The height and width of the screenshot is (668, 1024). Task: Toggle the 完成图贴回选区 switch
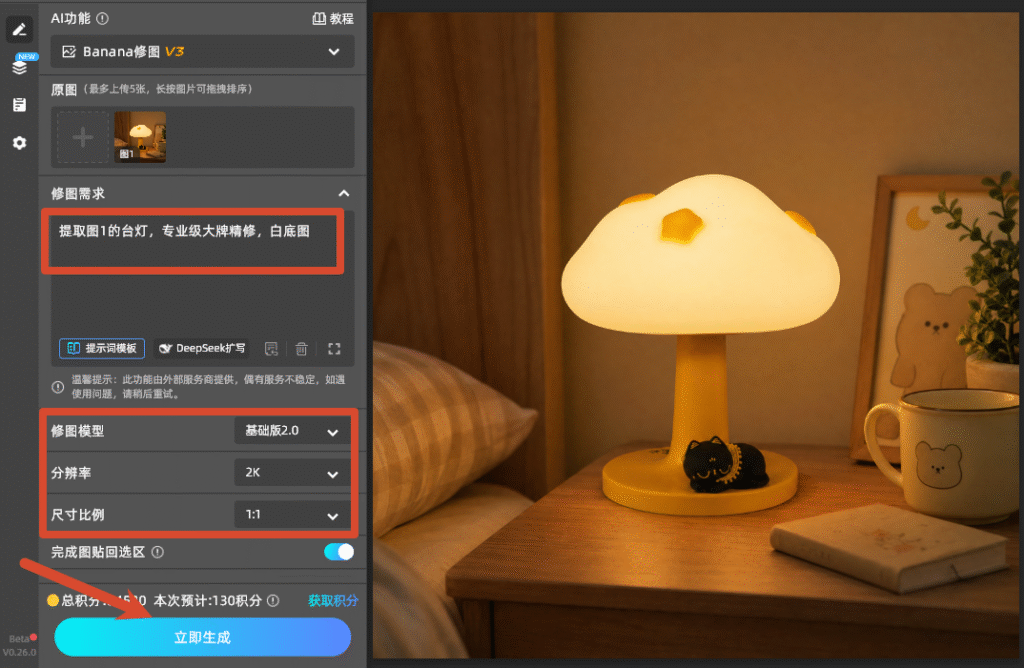[x=339, y=552]
